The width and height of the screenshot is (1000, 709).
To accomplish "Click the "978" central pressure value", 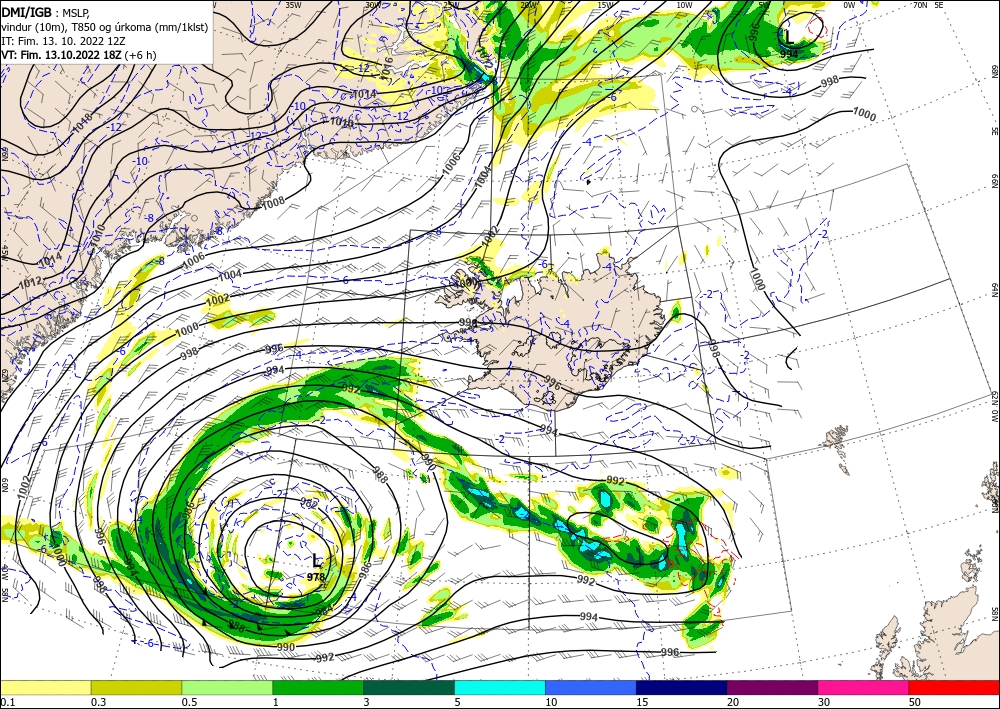I will click(316, 577).
